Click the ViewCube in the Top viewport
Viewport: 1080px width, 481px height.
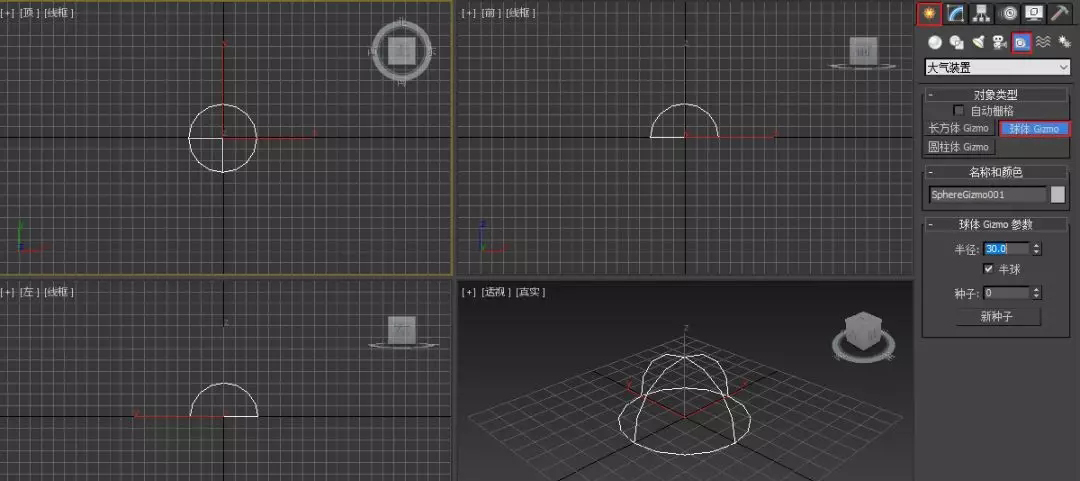(x=402, y=51)
